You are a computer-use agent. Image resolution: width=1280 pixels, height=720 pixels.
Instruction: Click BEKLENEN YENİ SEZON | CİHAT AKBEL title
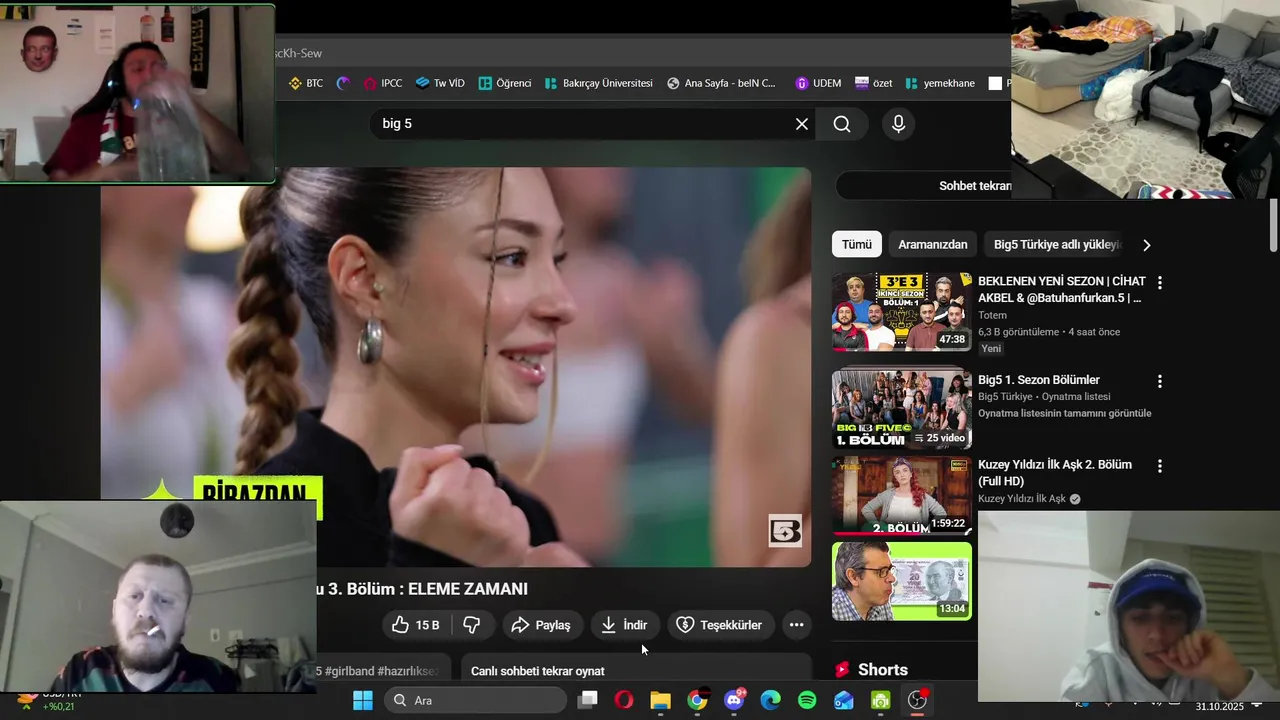(x=1062, y=289)
